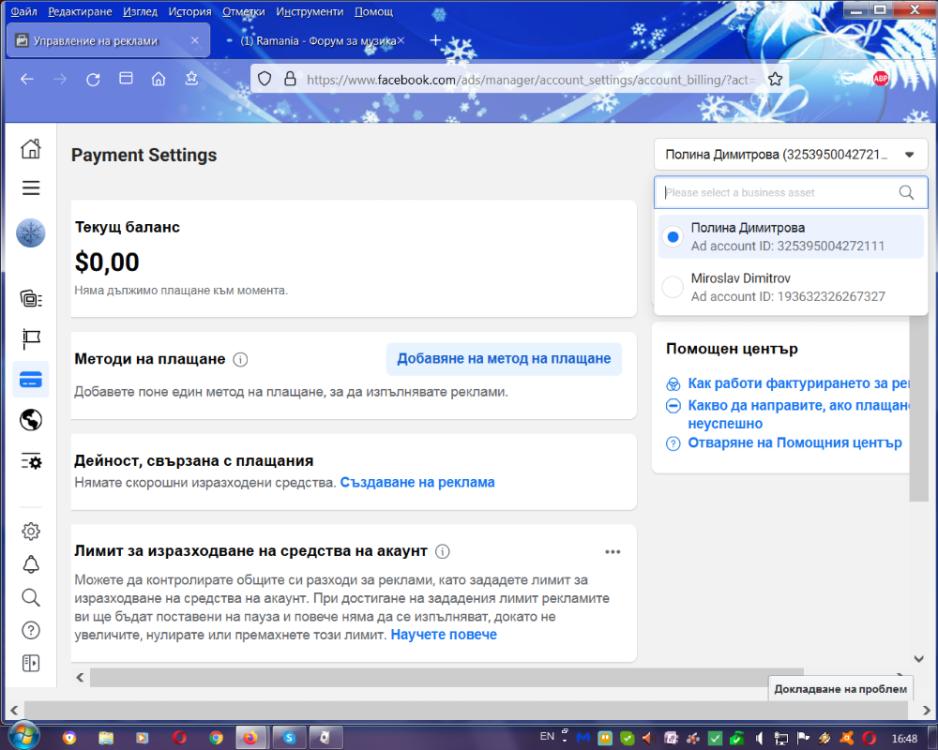The image size is (938, 750).
Task: Follow the Научете повече link
Action: (x=443, y=635)
